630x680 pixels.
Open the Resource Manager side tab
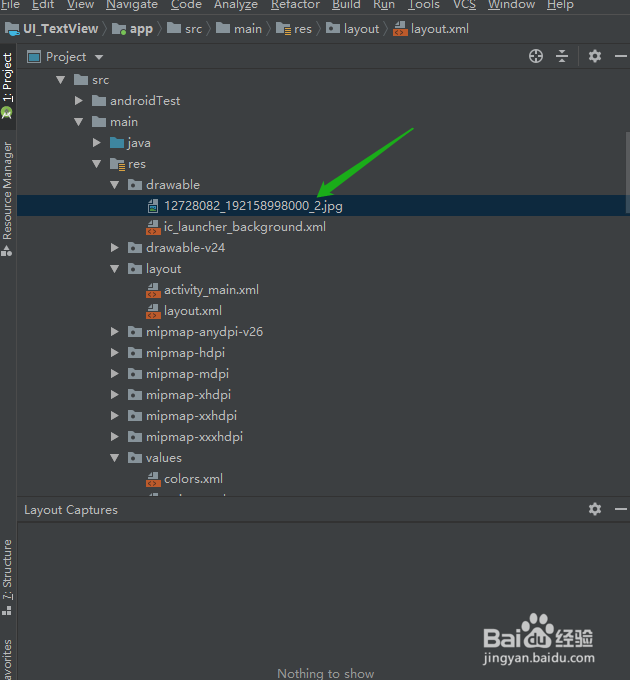8,199
